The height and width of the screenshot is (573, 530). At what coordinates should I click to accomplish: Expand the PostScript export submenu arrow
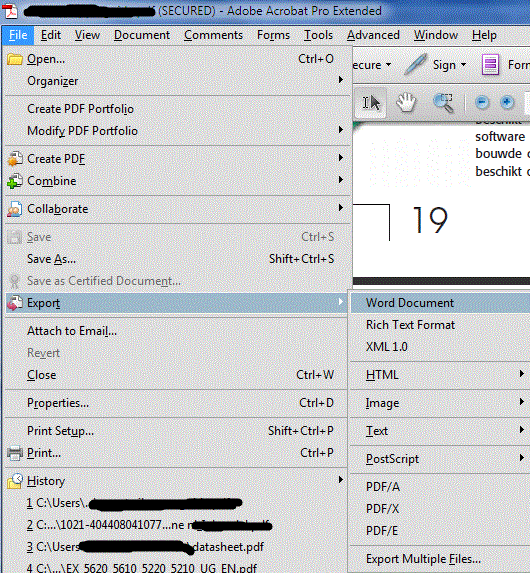click(x=522, y=458)
